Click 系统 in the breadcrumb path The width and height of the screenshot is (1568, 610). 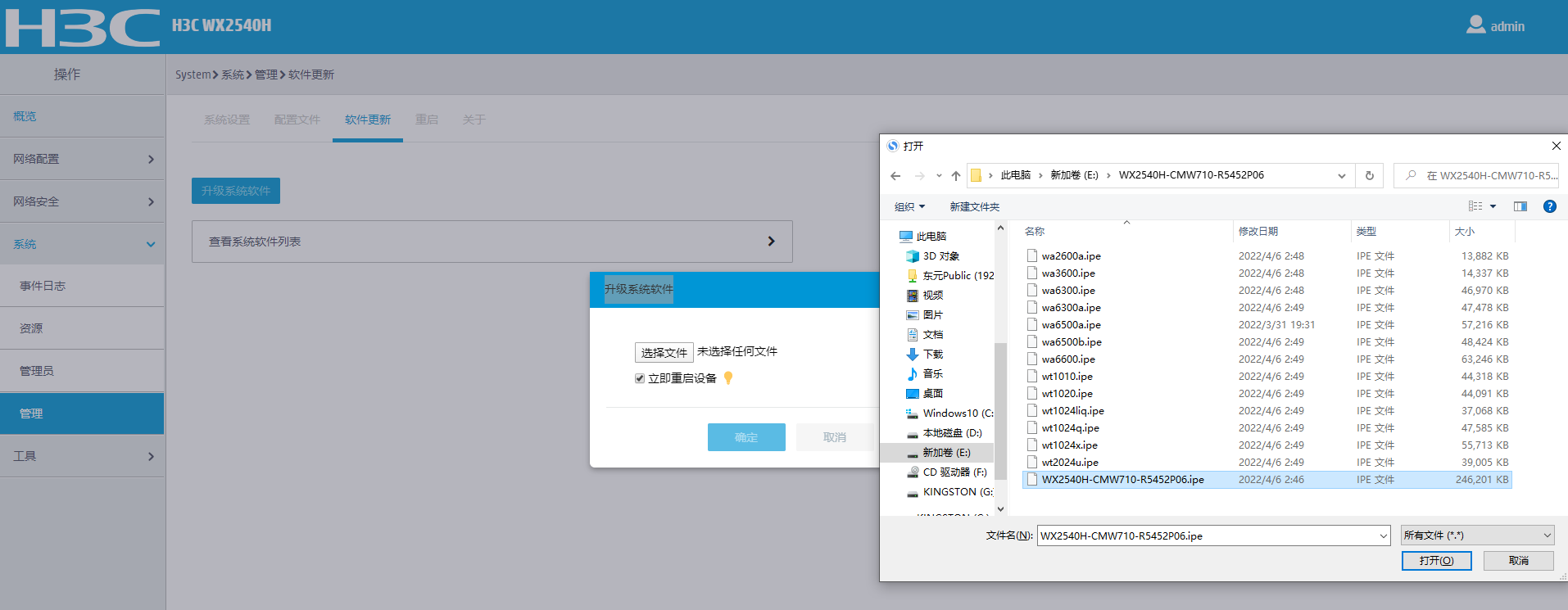coord(233,75)
